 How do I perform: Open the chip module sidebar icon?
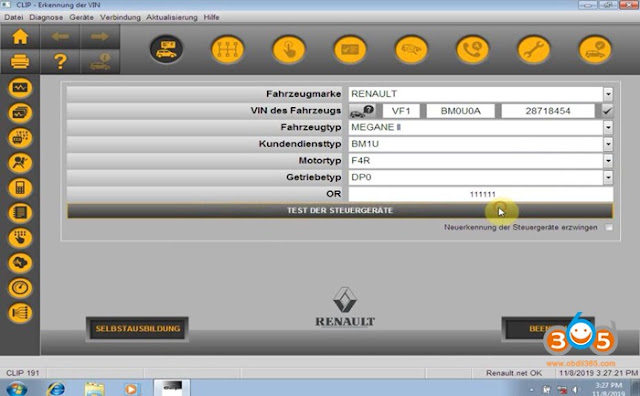pos(20,213)
